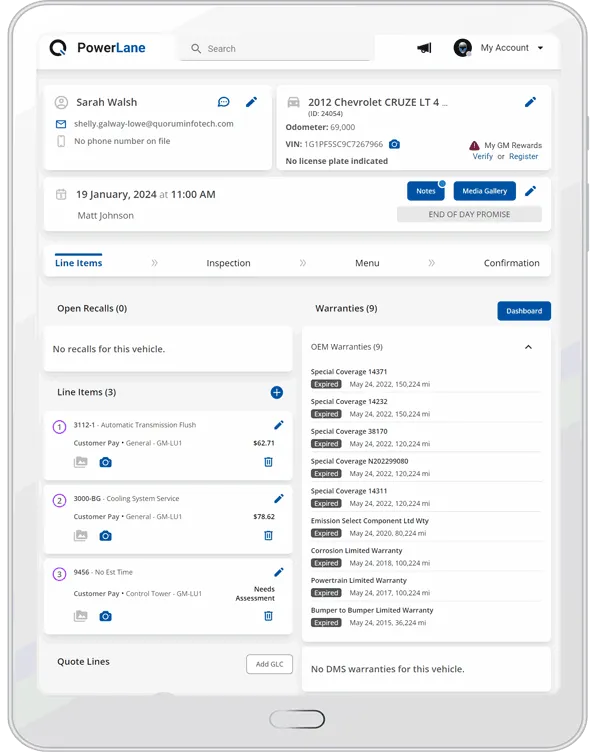
Task: Click the $78.62 price
Action: [264, 516]
